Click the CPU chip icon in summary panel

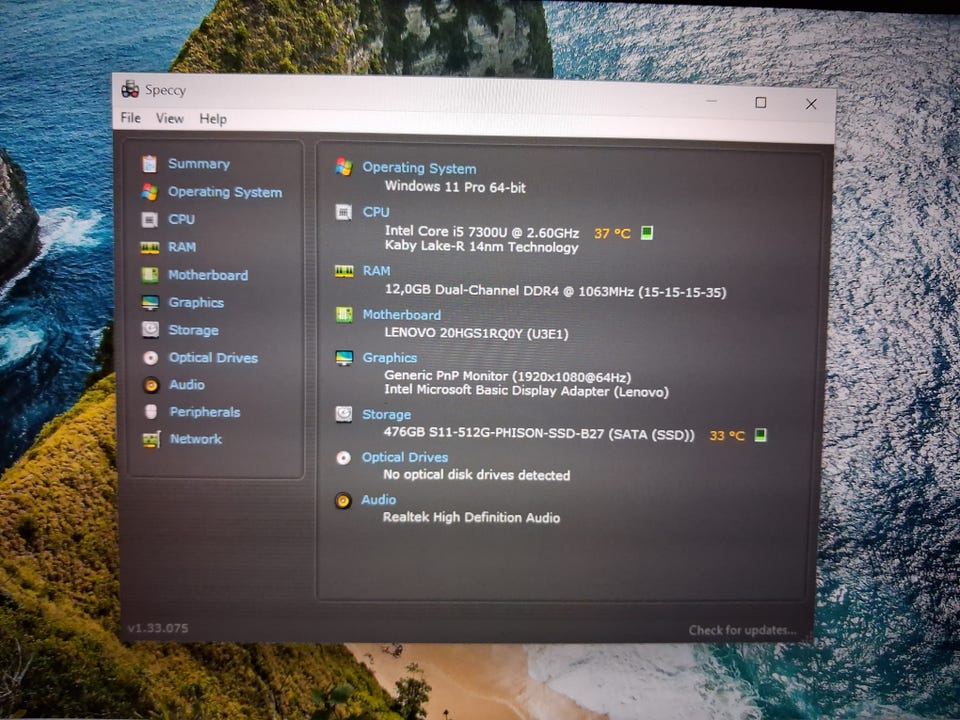click(344, 212)
